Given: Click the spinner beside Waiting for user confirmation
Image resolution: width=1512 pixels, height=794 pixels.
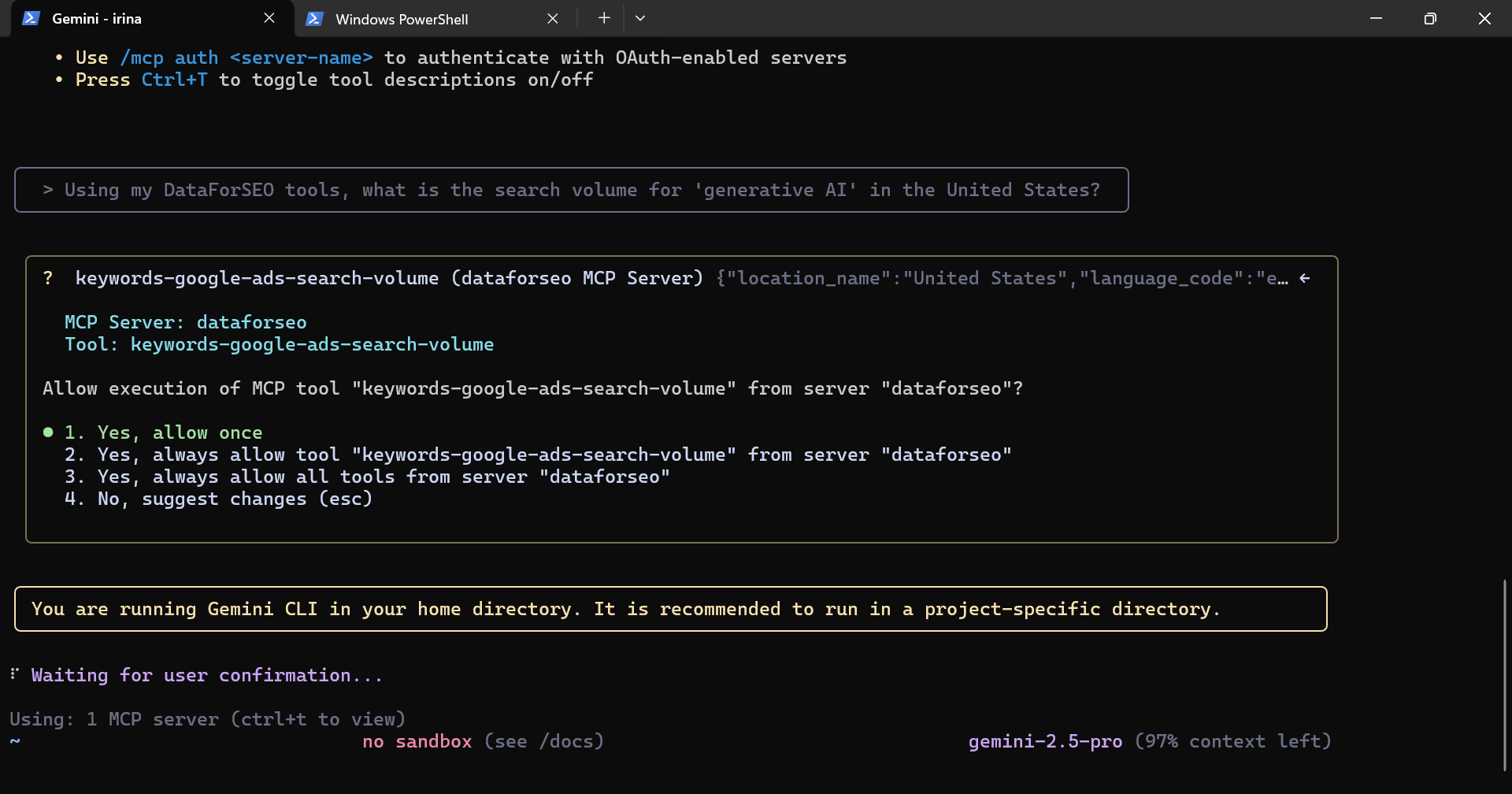Looking at the screenshot, I should 14,673.
